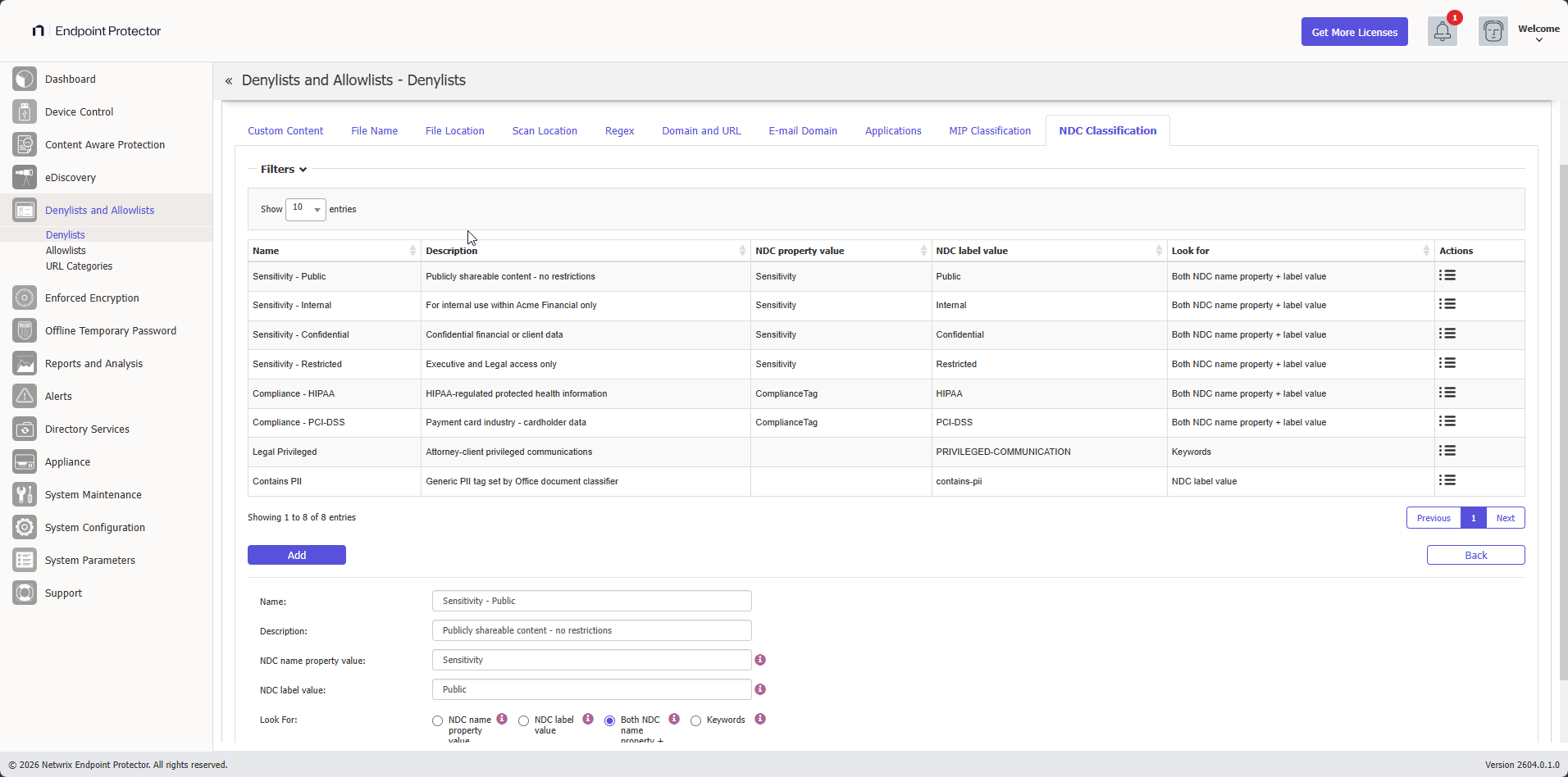Sort by NDC property value column
This screenshot has width=1568, height=777.
click(841, 251)
